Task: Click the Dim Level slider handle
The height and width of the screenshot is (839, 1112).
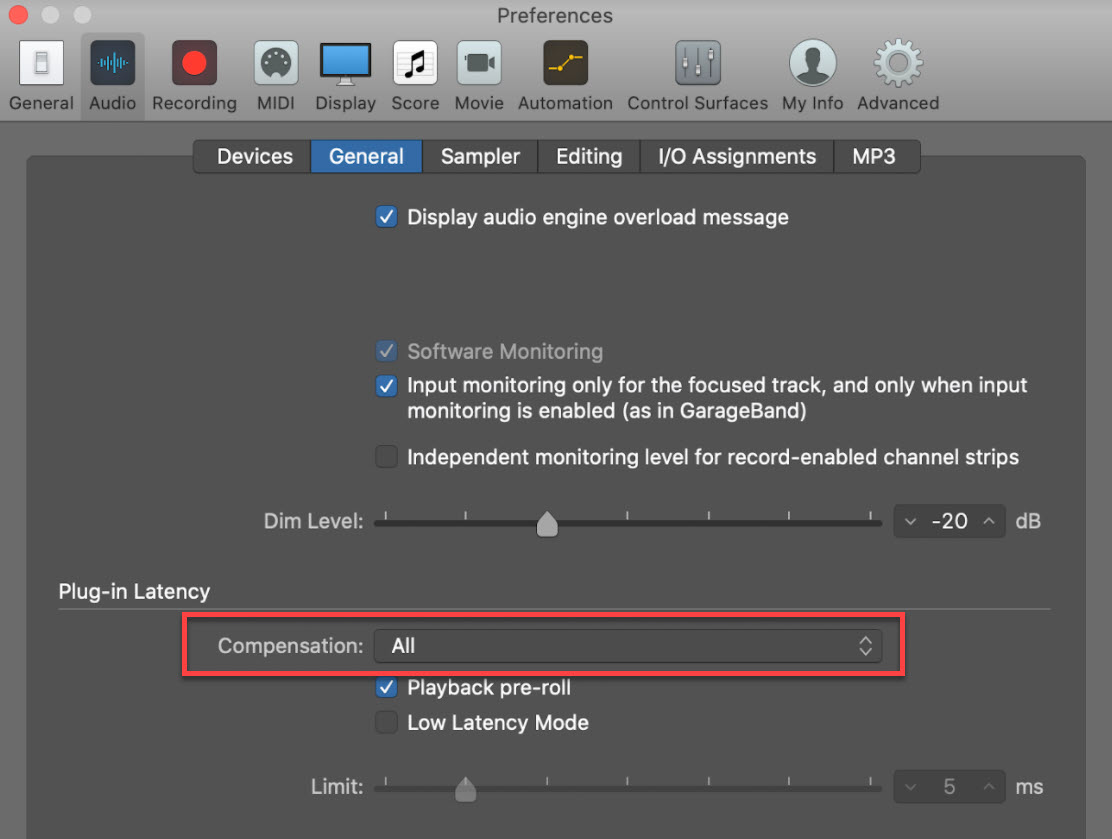Action: [547, 523]
